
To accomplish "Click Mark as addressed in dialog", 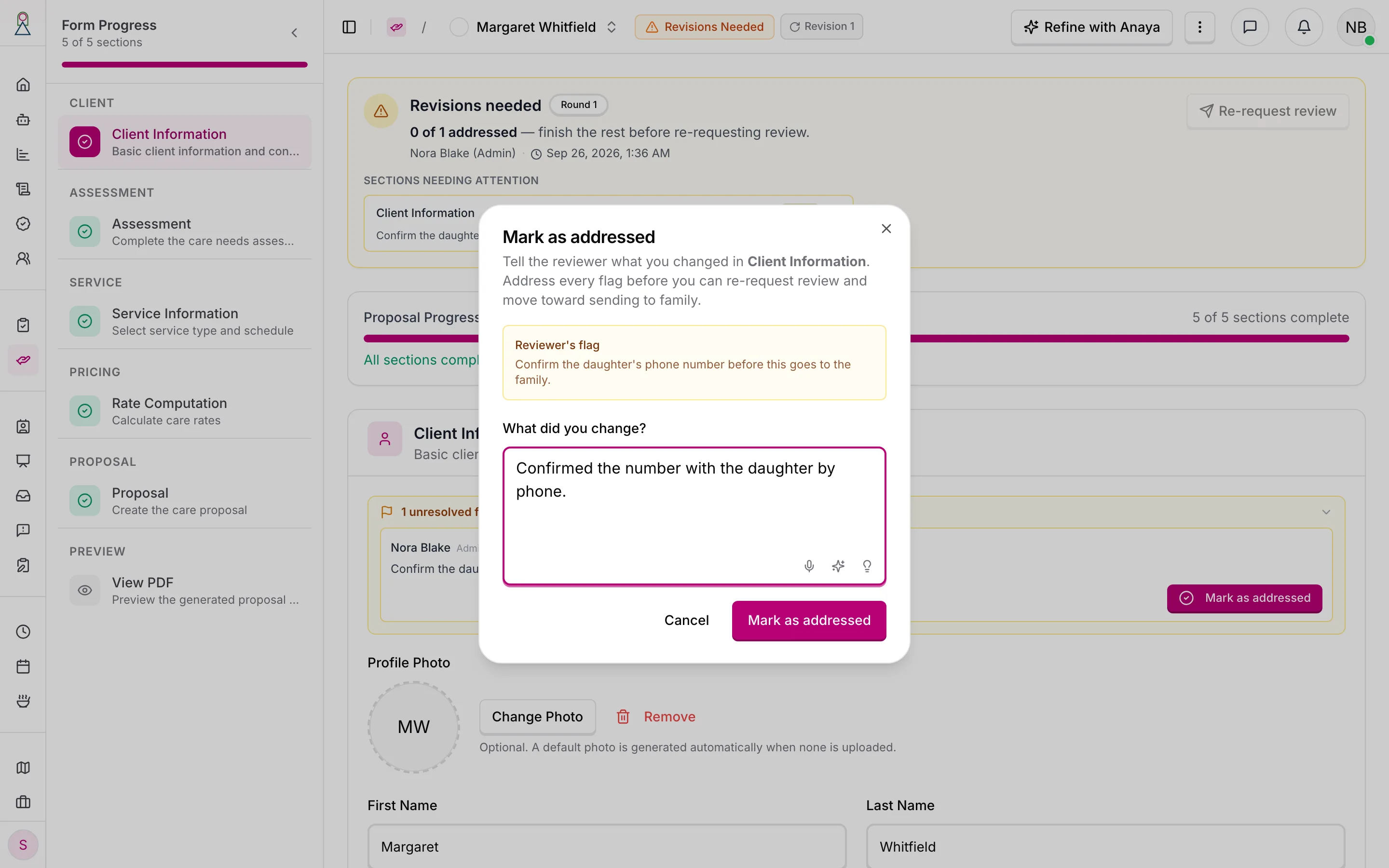I will tap(809, 620).
